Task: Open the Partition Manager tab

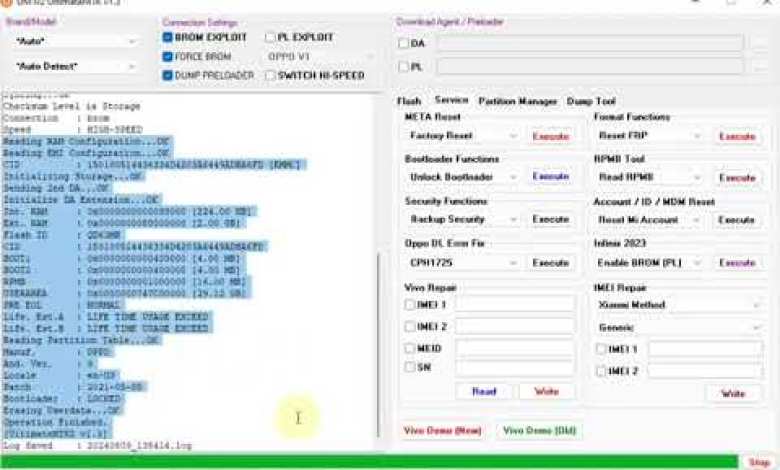Action: [x=517, y=101]
